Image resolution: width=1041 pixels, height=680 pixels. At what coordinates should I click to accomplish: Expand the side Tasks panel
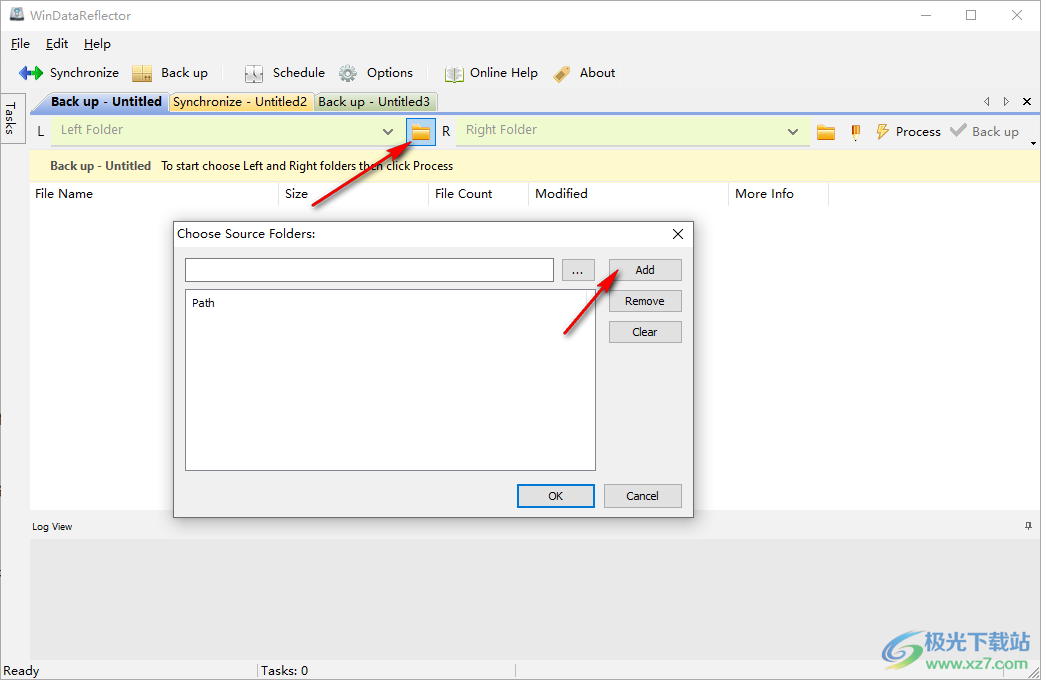click(11, 118)
